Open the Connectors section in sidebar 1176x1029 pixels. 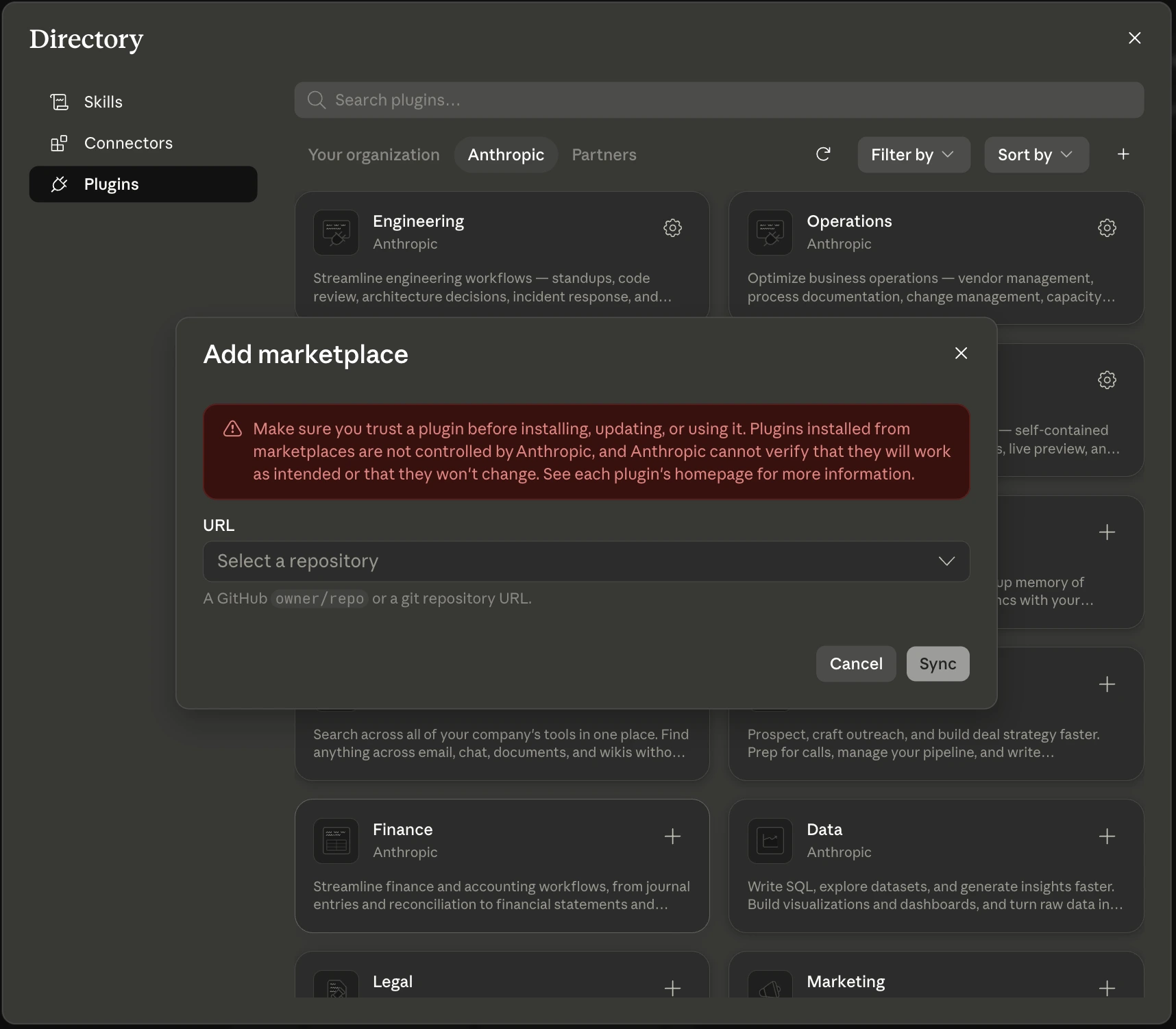coord(143,143)
